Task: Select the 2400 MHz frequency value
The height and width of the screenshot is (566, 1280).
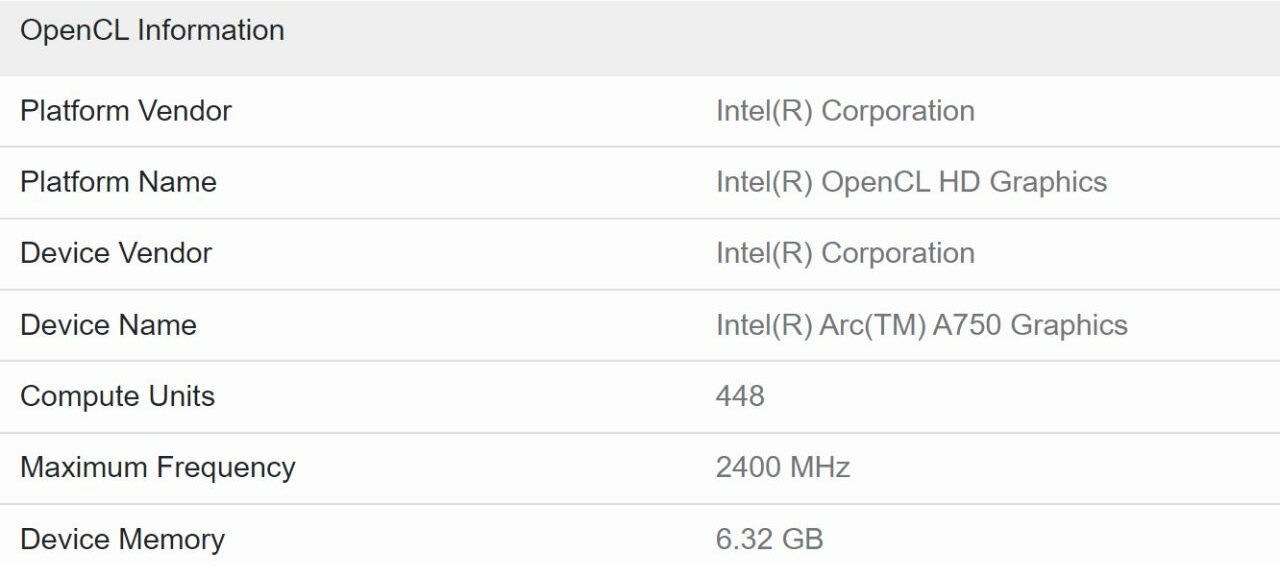Action: click(783, 467)
